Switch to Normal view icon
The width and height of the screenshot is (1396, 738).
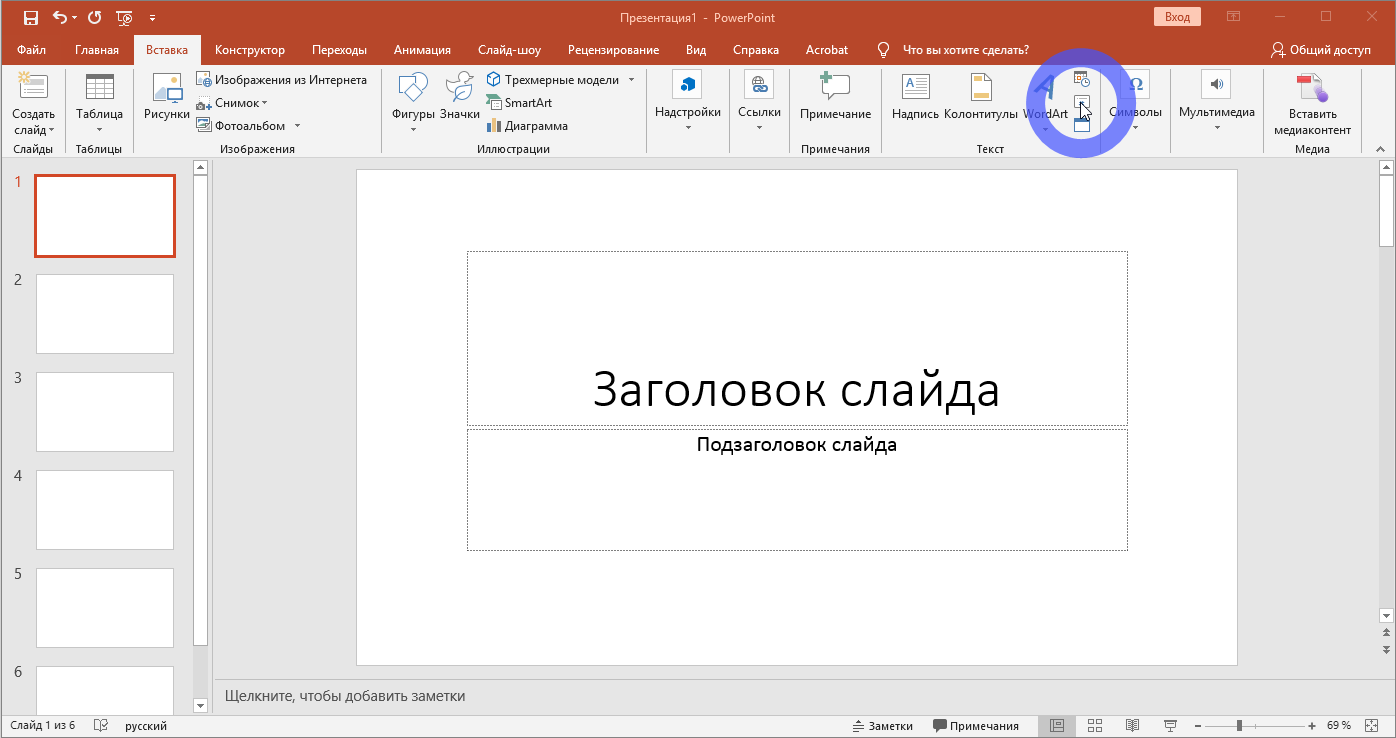coord(1057,726)
